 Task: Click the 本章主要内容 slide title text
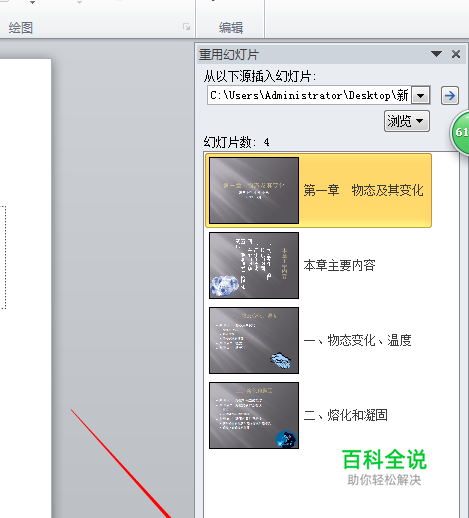coord(339,265)
